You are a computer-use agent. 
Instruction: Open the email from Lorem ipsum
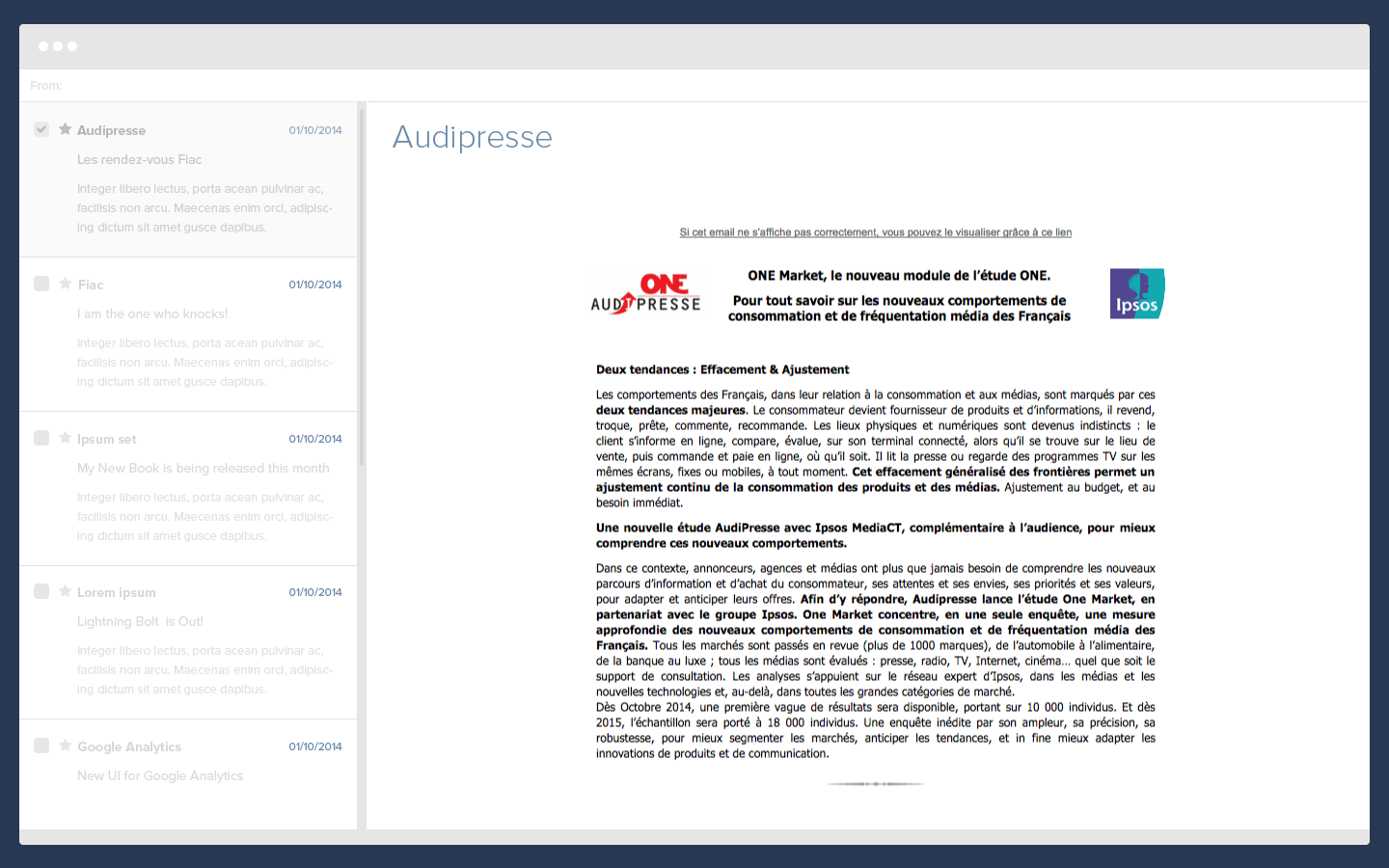[188, 642]
